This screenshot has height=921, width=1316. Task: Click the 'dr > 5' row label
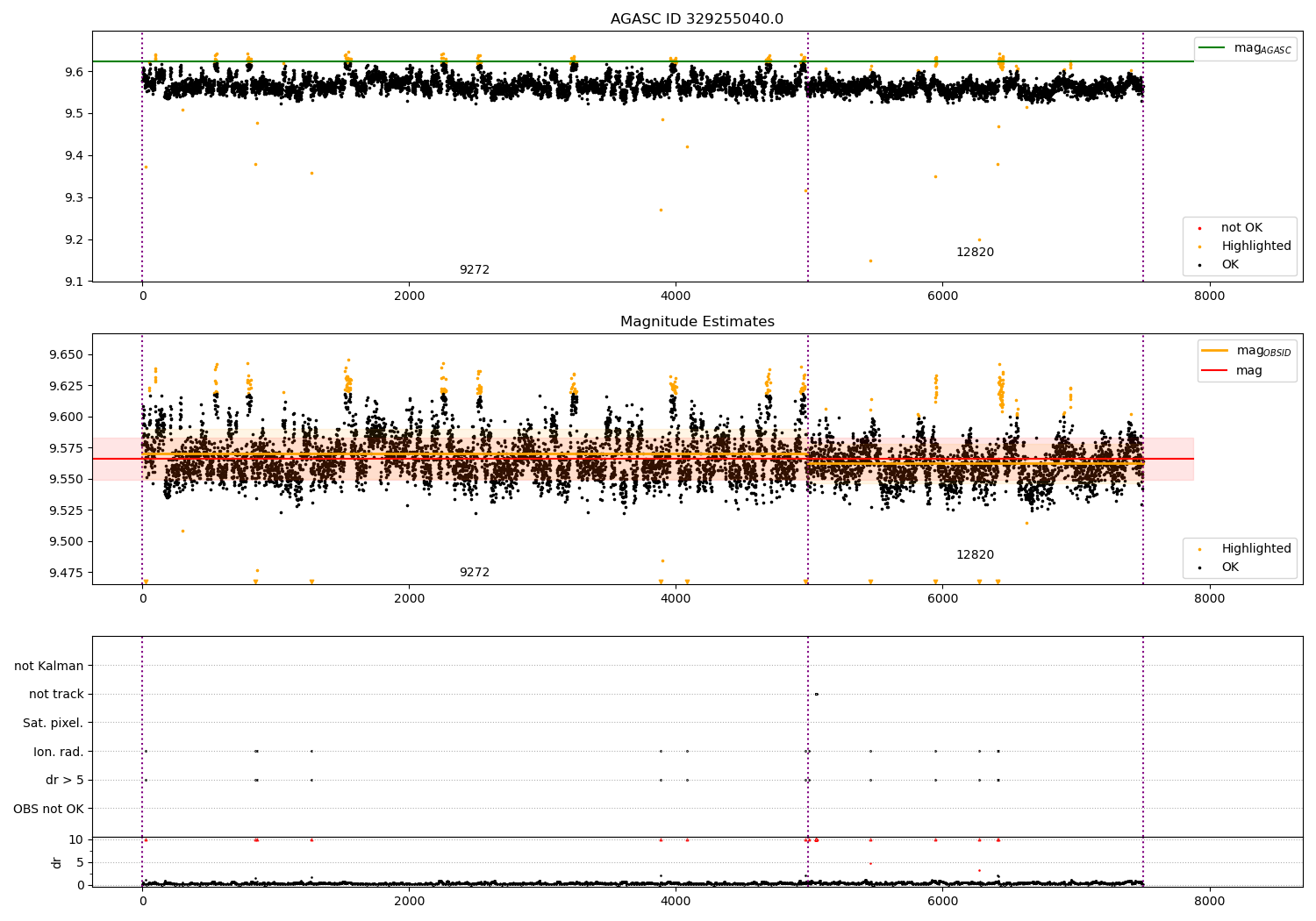[65, 781]
